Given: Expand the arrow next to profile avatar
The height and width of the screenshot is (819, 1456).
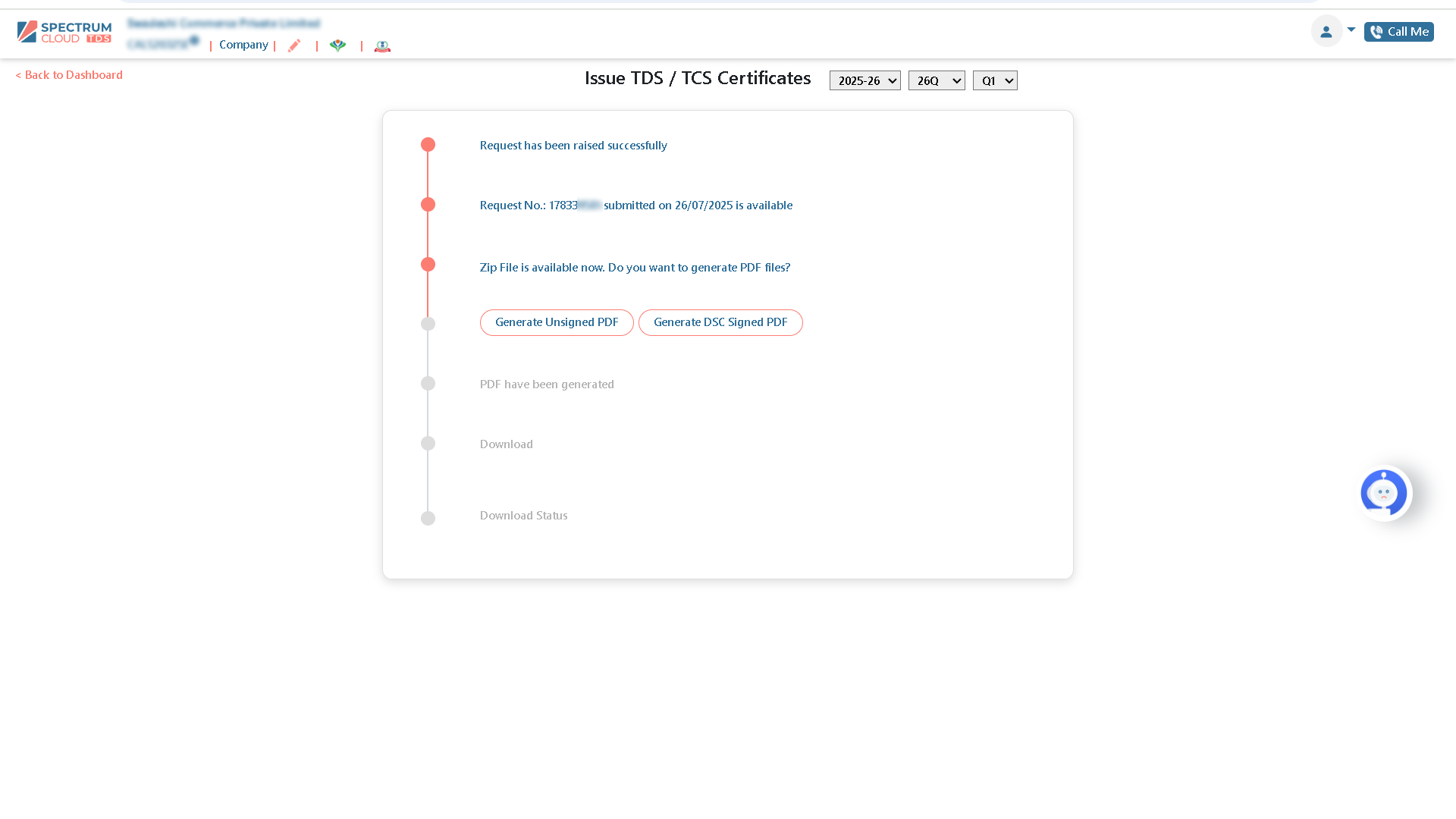Looking at the screenshot, I should [1351, 30].
